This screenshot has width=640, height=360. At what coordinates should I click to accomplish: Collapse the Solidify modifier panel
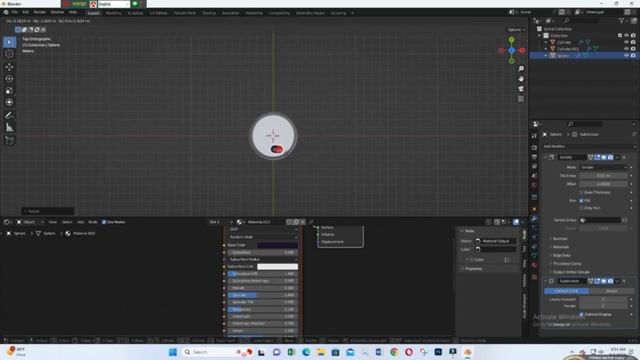pyautogui.click(x=545, y=157)
